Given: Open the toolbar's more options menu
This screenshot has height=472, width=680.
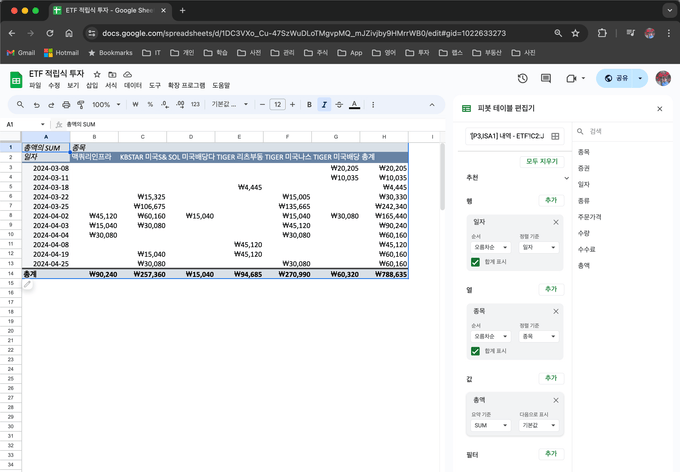Looking at the screenshot, I should tap(373, 105).
